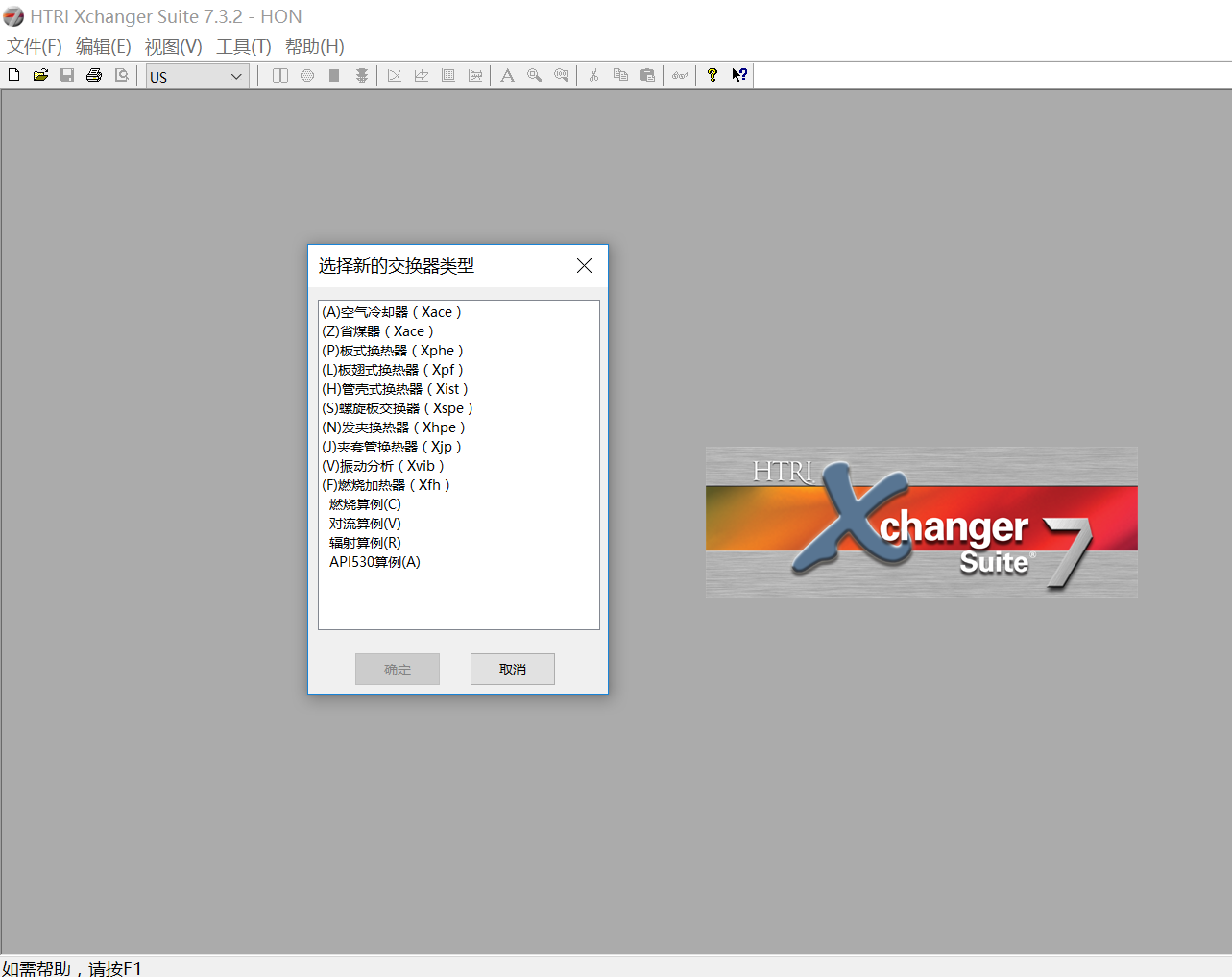Click the Paste clipboard icon
Screen dimensions: 1232x977
pos(648,75)
